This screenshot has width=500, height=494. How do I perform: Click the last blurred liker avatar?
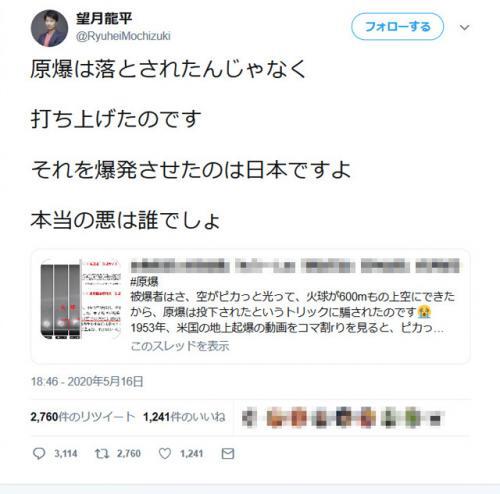coord(435,419)
